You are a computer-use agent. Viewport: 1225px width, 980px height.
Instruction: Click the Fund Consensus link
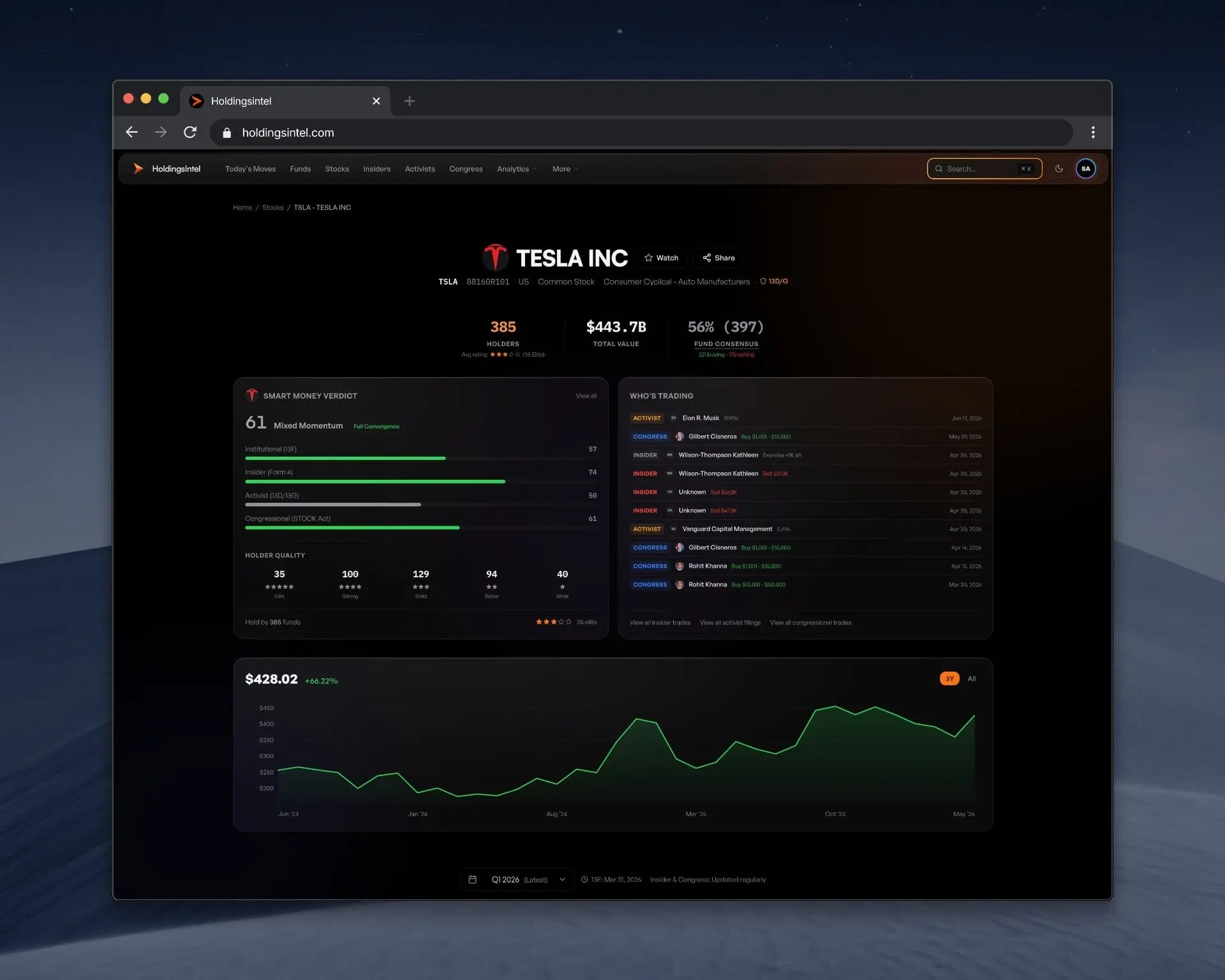(x=726, y=344)
